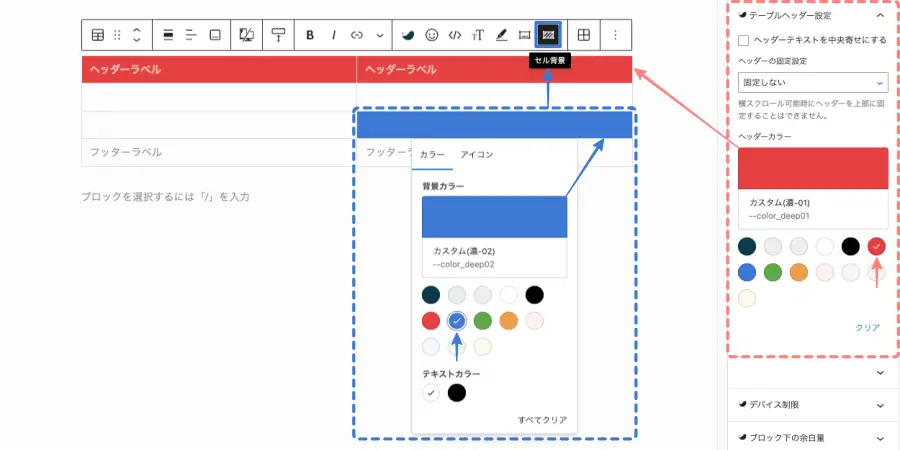This screenshot has height=450, width=900.
Task: Click the 'ブロックを選択するには' placeholder paragraph
Action: pos(165,197)
